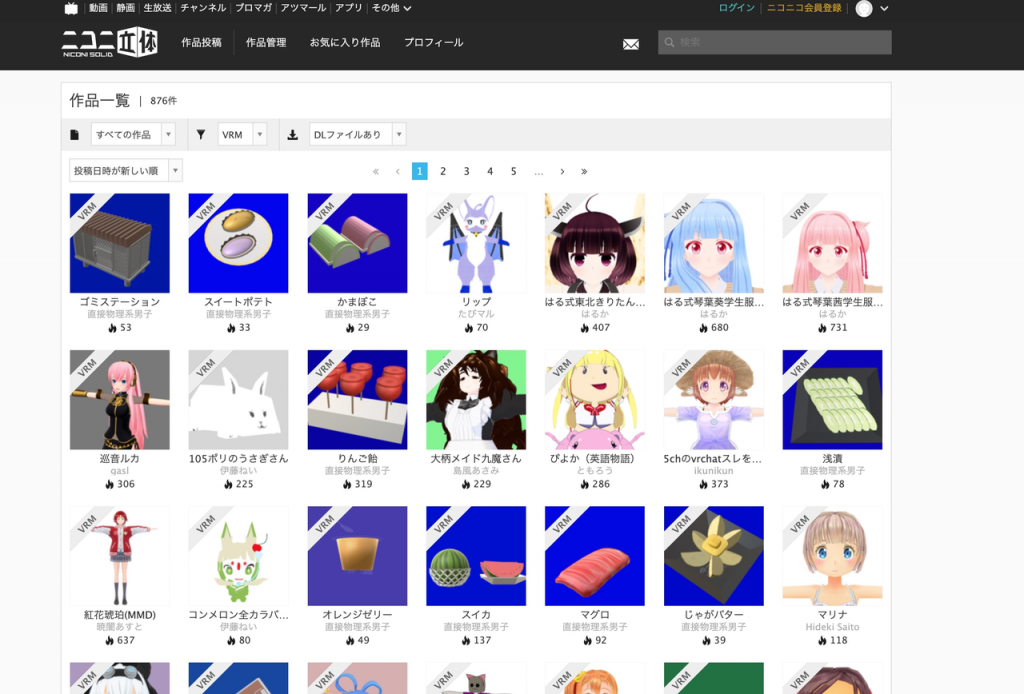Open 静画 in top bar
Image resolution: width=1024 pixels, height=694 pixels.
coord(125,8)
